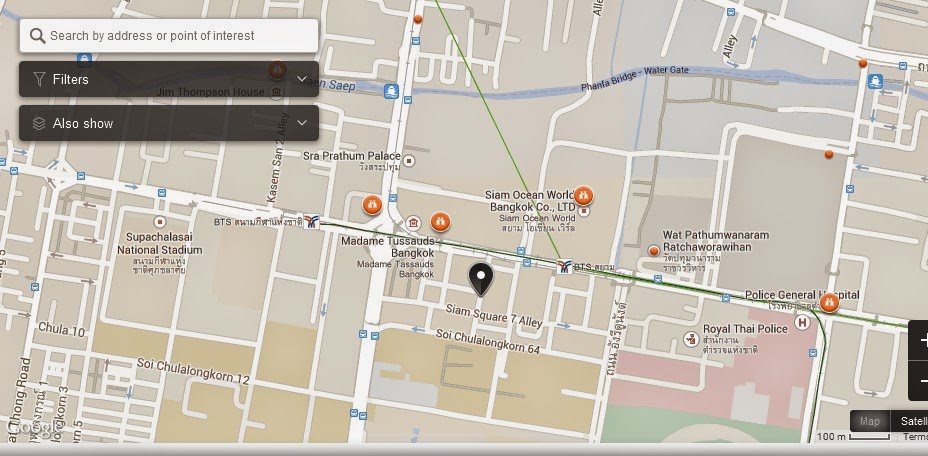
Task: Select the BTS National Stadium station icon
Action: (x=312, y=221)
